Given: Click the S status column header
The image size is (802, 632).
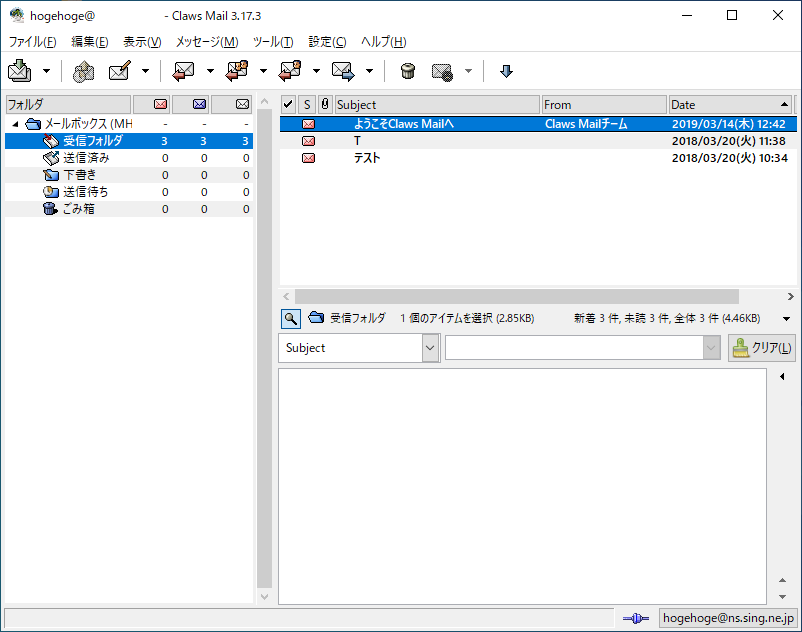Looking at the screenshot, I should (307, 104).
